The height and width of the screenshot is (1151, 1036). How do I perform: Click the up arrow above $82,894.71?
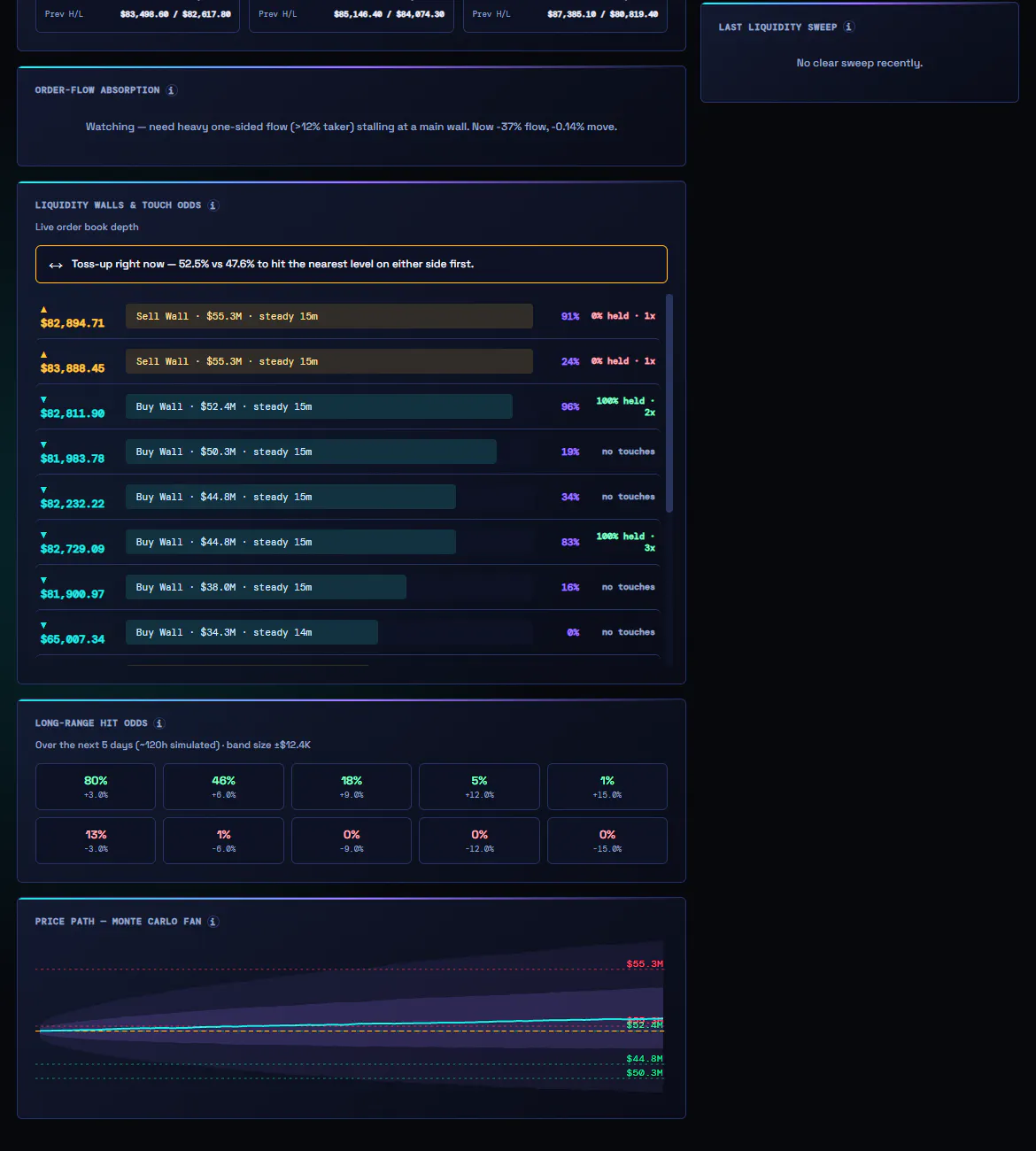(x=44, y=309)
